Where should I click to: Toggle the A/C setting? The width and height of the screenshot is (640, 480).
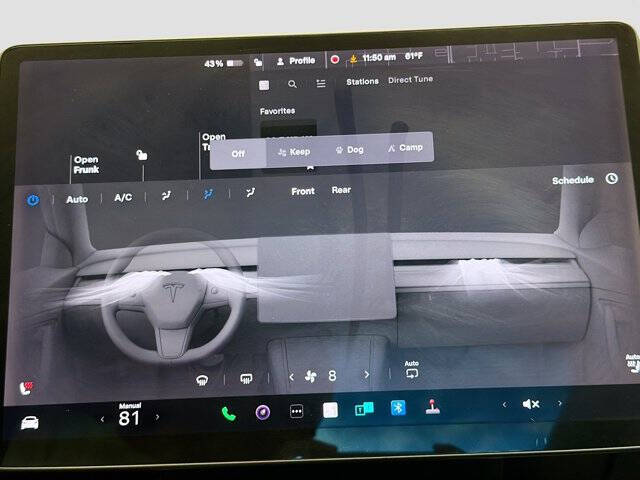point(123,198)
